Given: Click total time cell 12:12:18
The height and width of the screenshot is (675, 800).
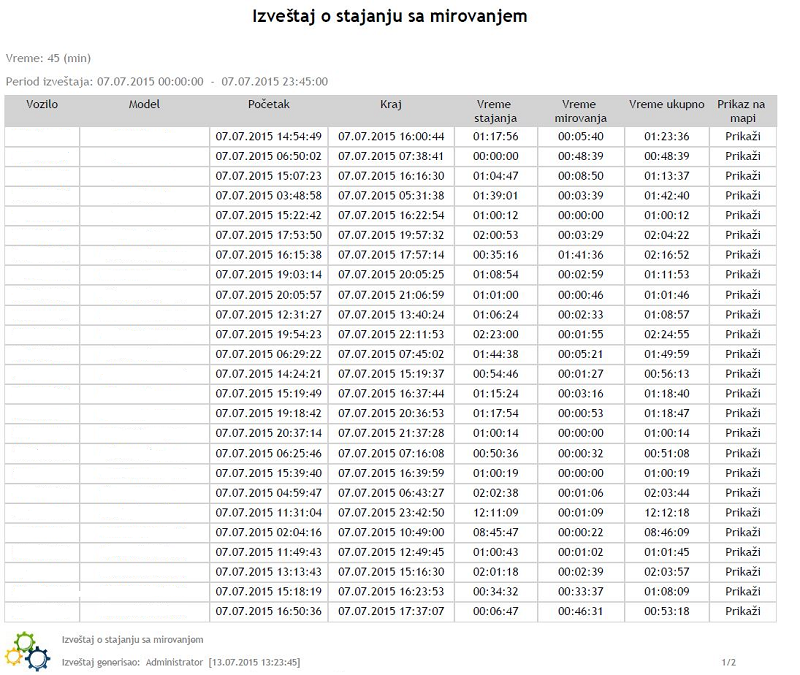Looking at the screenshot, I should [x=666, y=513].
